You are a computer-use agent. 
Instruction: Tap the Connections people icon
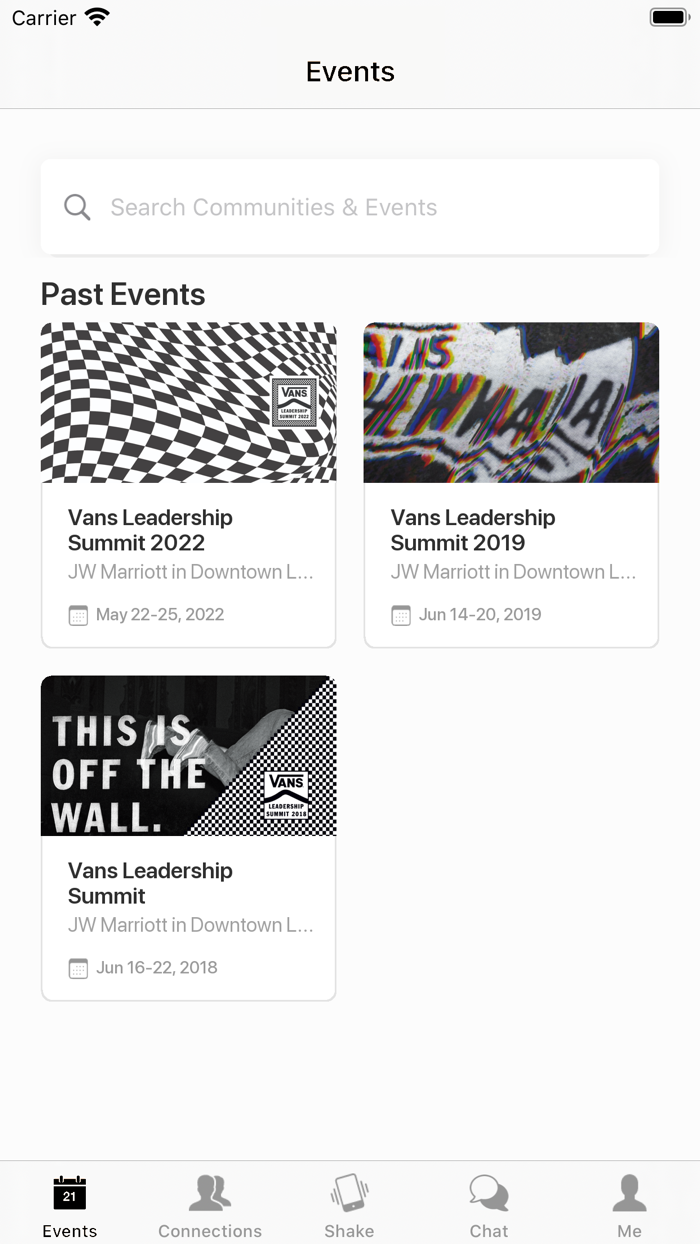coord(210,1190)
